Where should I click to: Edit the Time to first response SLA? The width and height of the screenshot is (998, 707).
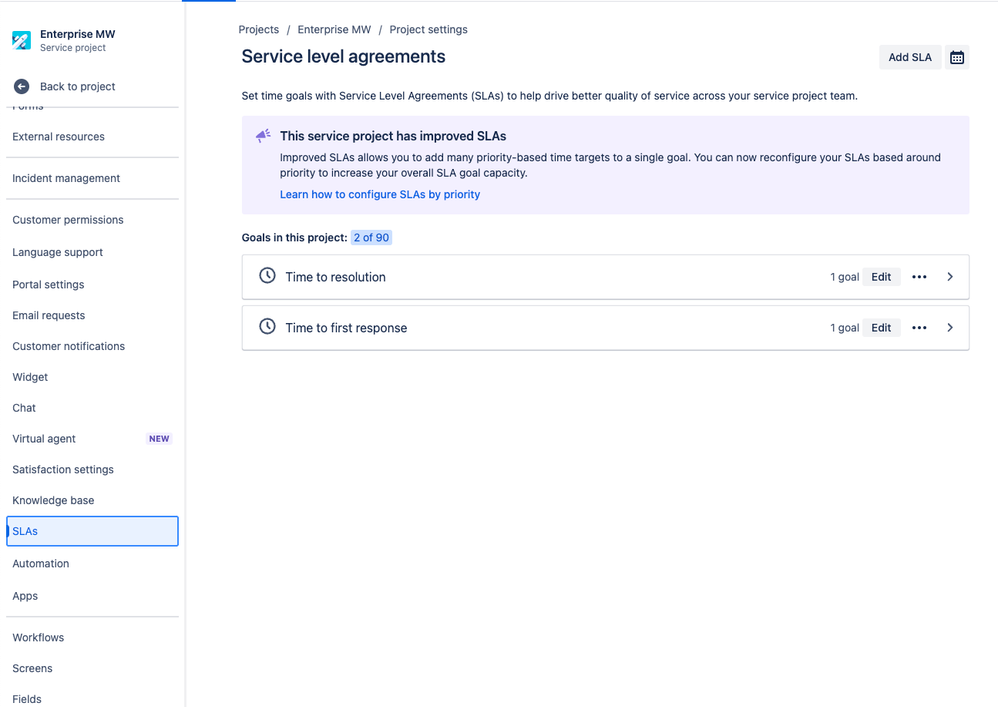(x=881, y=327)
